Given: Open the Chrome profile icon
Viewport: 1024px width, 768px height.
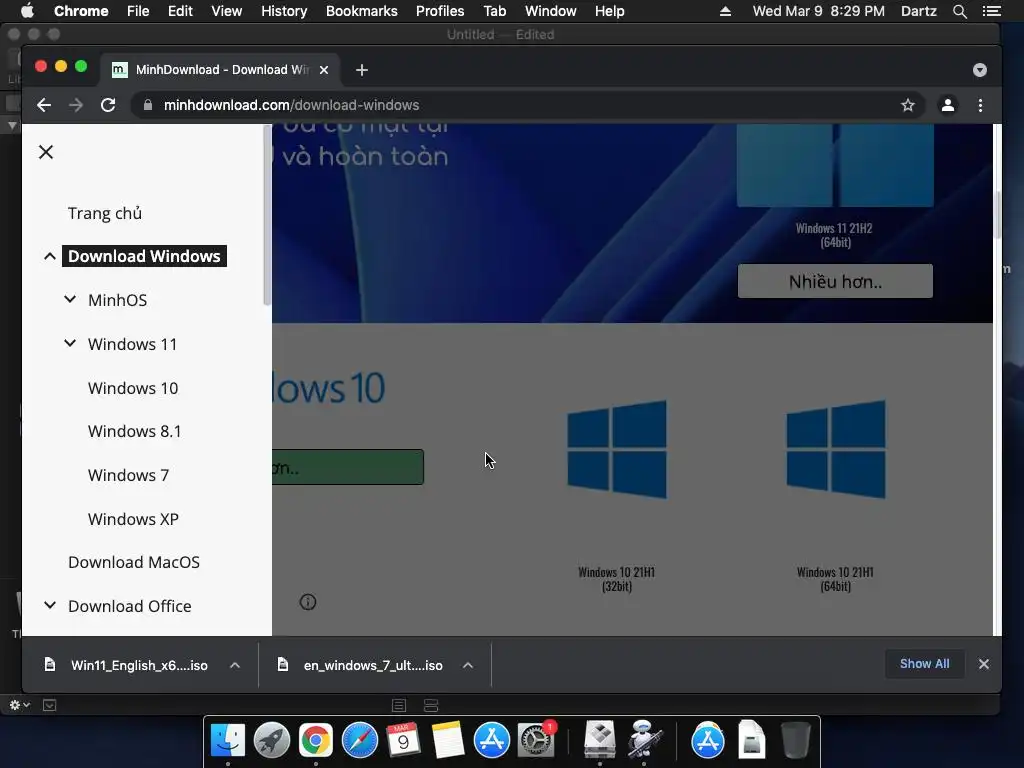Looking at the screenshot, I should (x=948, y=105).
